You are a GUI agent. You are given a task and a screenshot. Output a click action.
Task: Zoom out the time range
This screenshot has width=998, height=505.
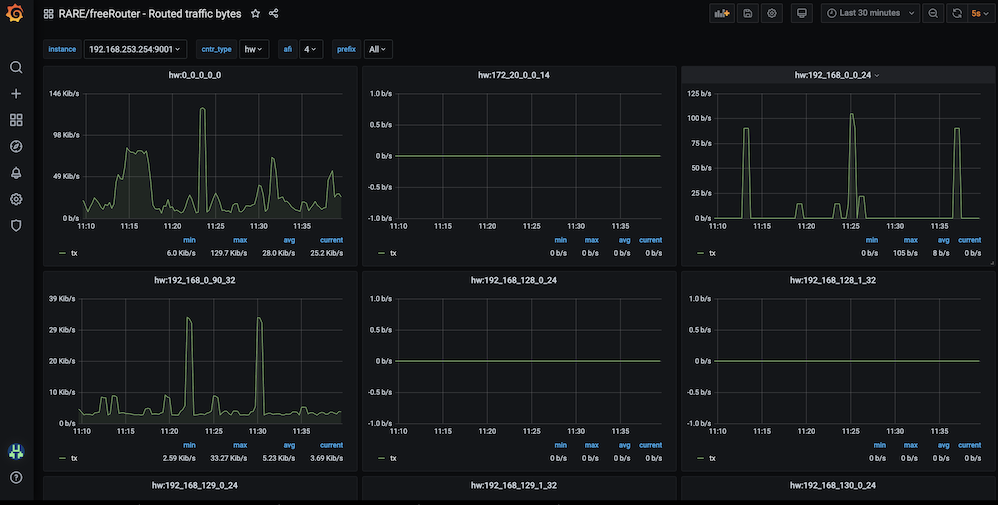(933, 13)
